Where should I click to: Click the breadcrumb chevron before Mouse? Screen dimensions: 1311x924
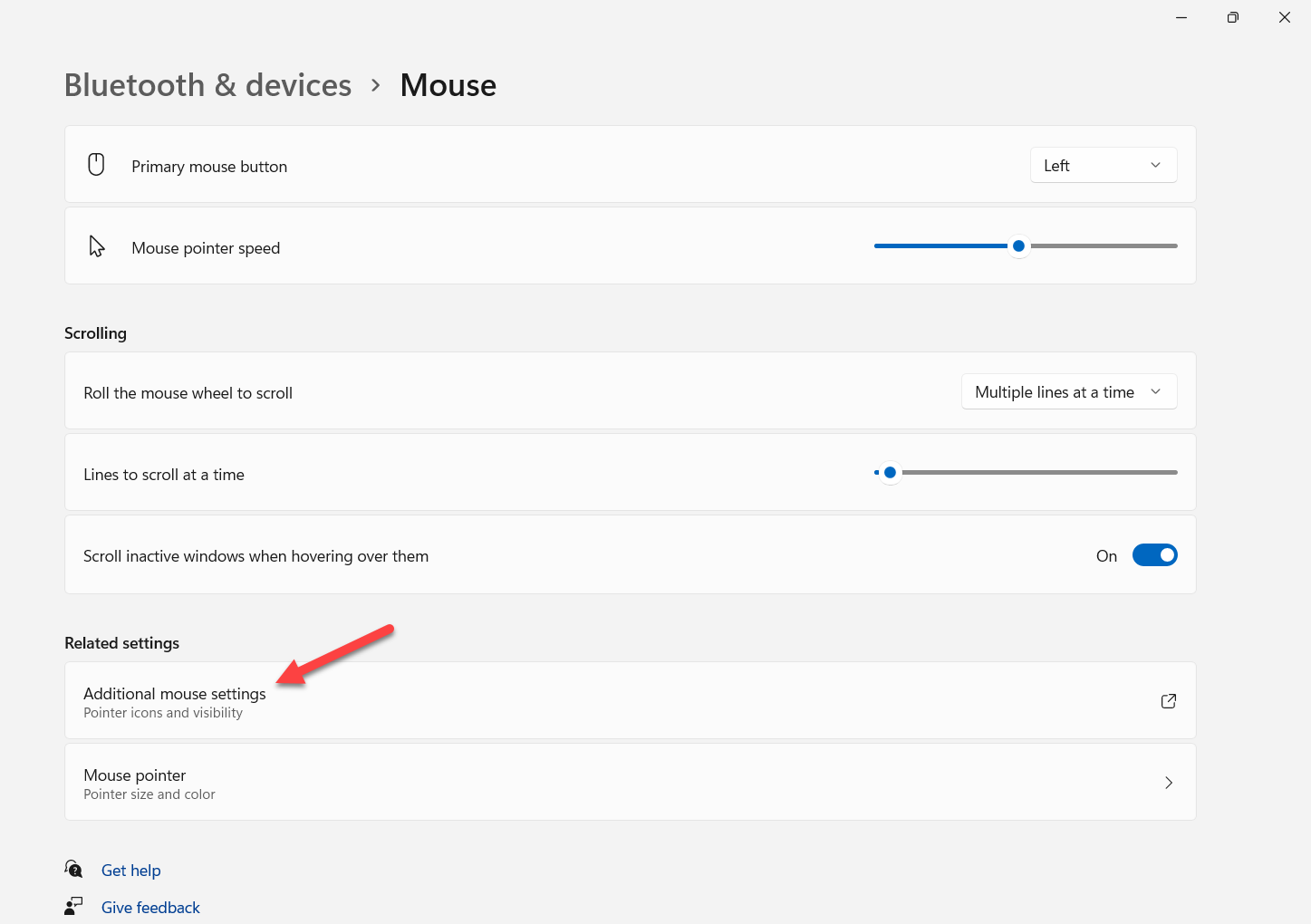tap(376, 85)
